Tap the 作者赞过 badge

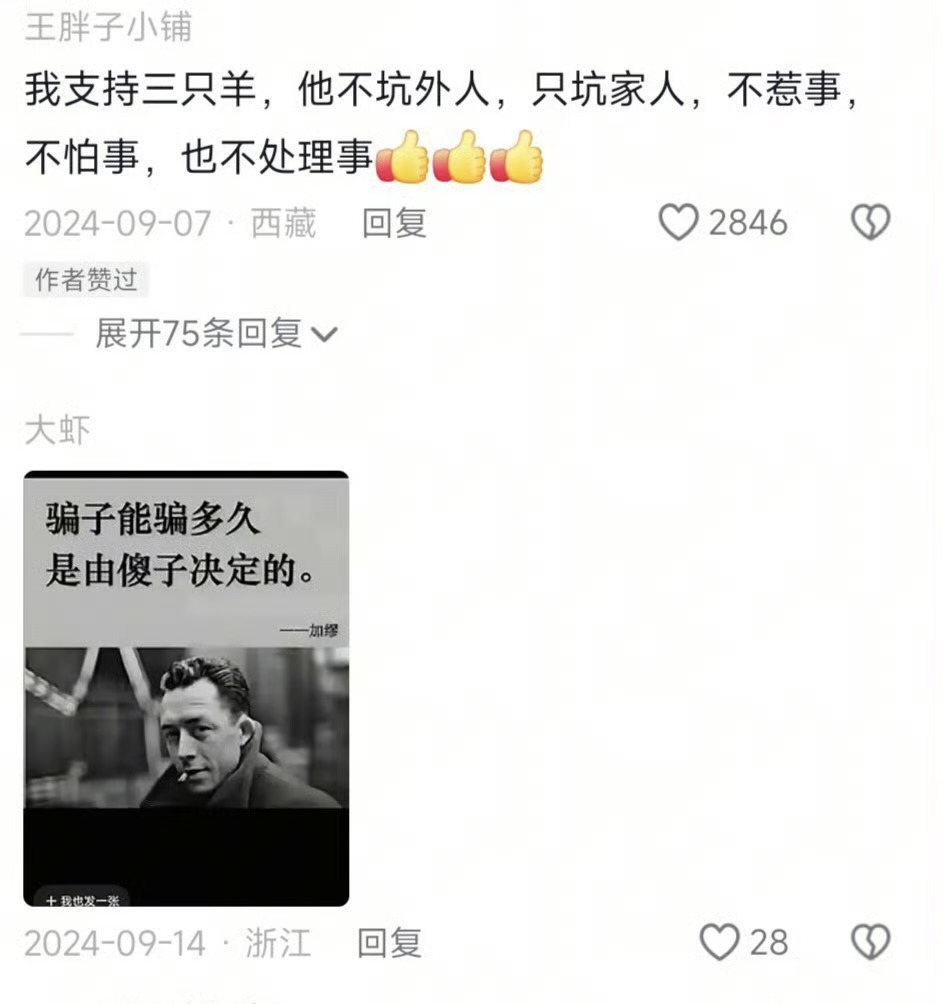pyautogui.click(x=86, y=280)
